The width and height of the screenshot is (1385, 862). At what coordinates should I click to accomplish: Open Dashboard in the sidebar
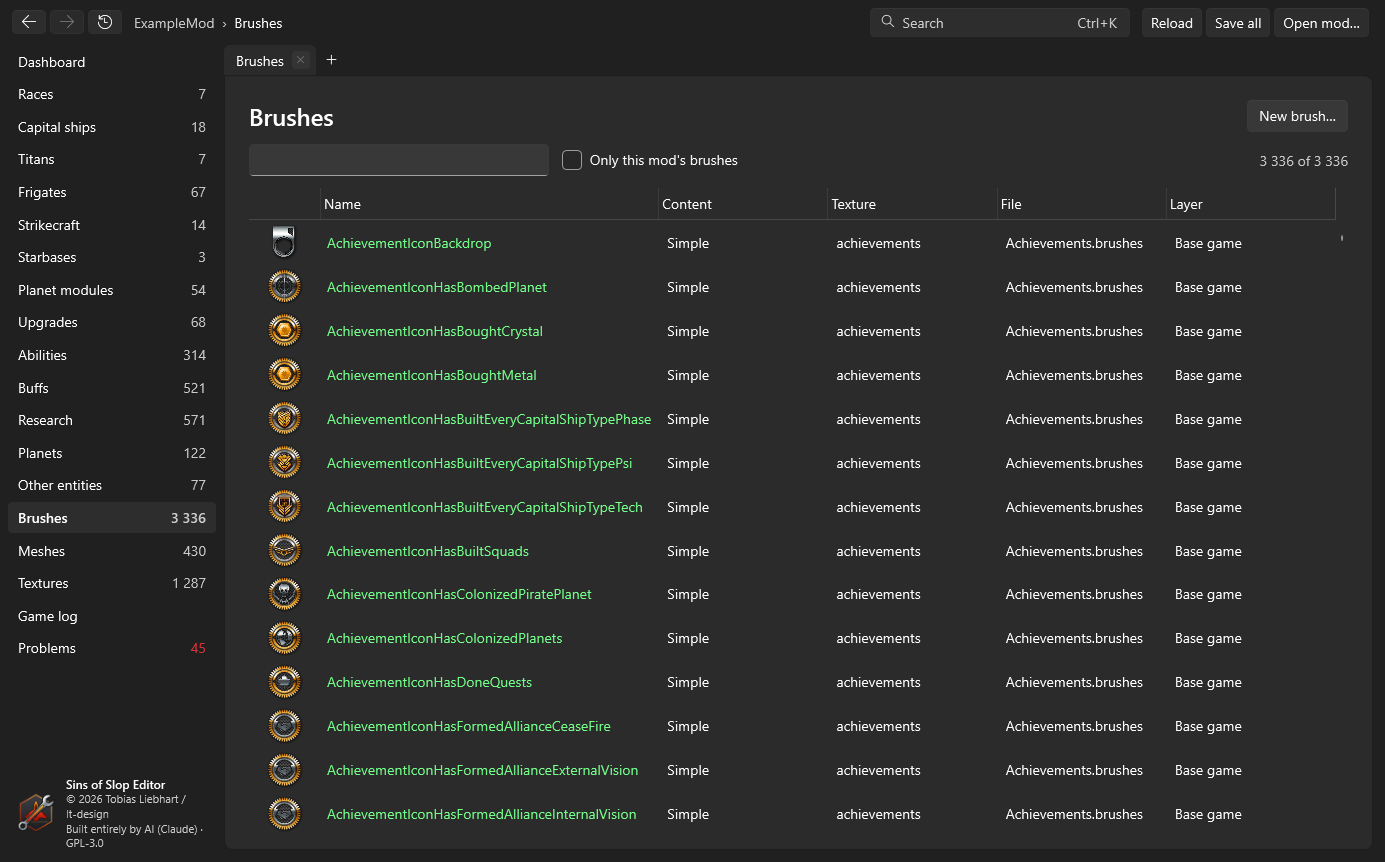tap(111, 62)
